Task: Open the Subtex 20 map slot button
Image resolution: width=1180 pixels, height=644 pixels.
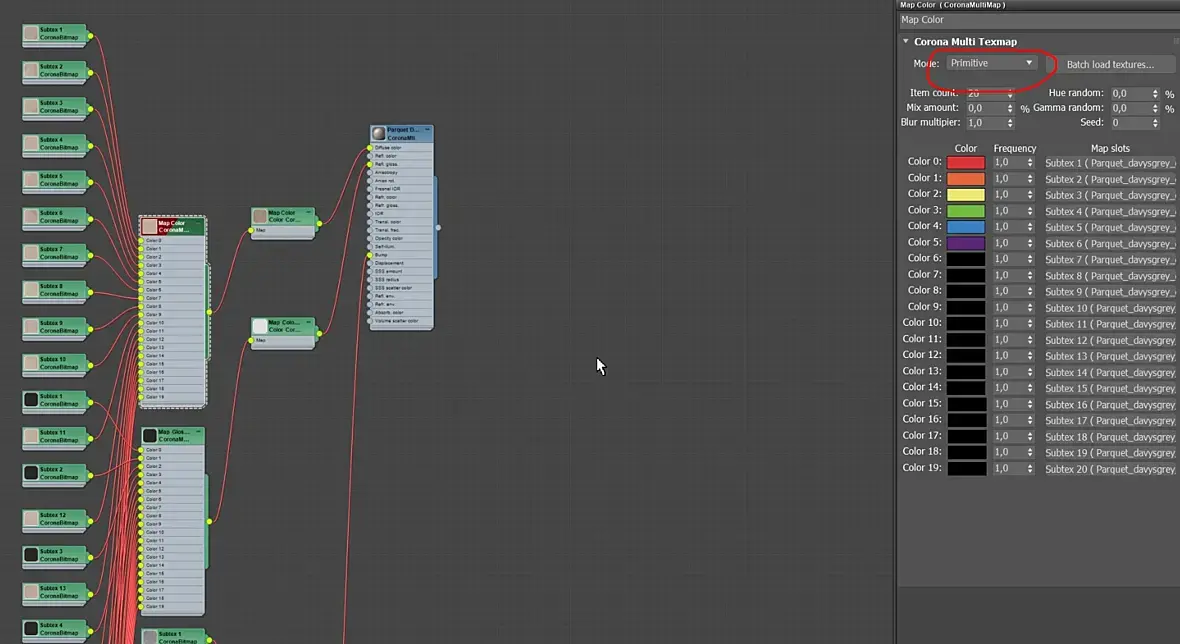Action: 1109,469
